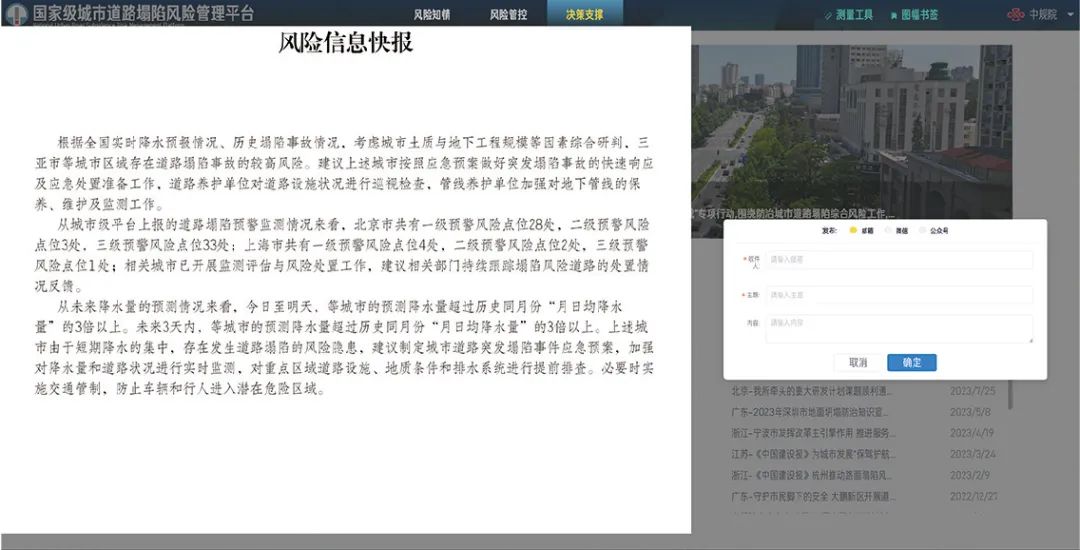
Task: Click the 确定 confirm button
Action: [911, 362]
